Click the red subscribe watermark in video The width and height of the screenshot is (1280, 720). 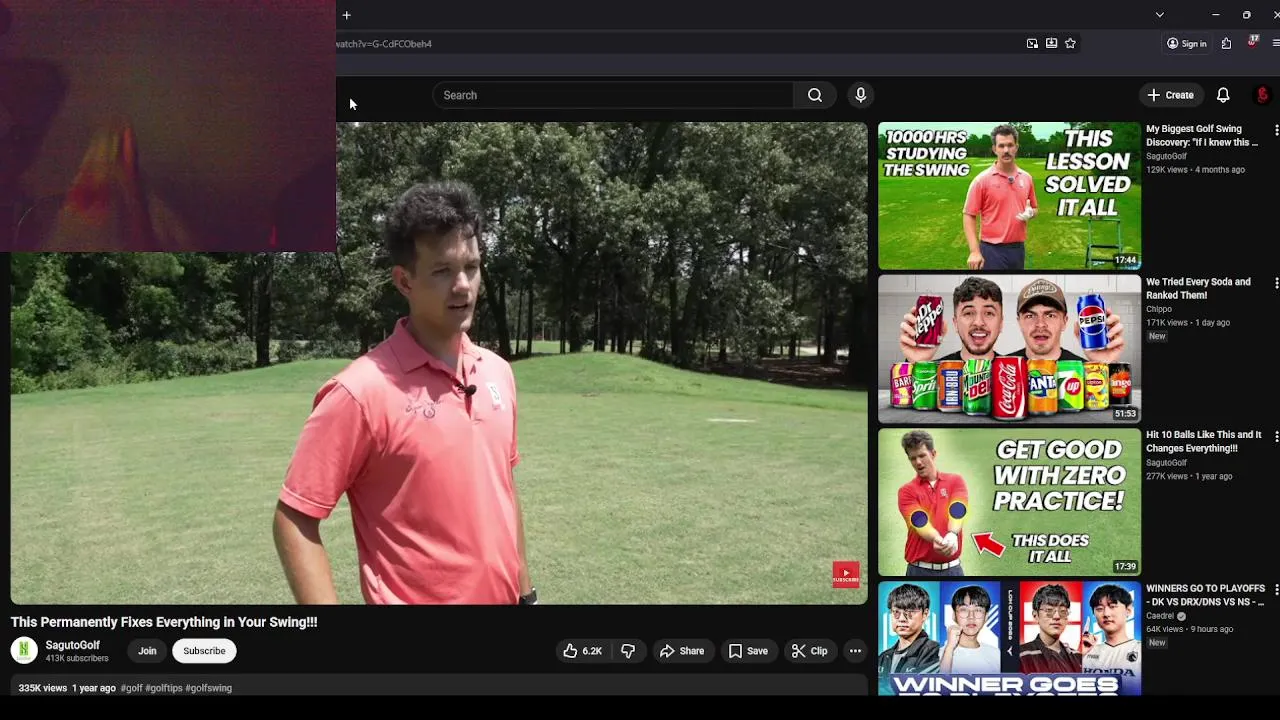click(x=846, y=574)
